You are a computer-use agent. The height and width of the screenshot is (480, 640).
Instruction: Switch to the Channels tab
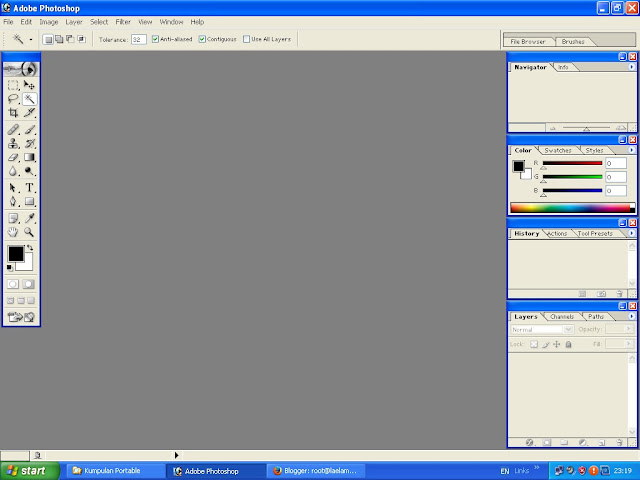(x=562, y=317)
